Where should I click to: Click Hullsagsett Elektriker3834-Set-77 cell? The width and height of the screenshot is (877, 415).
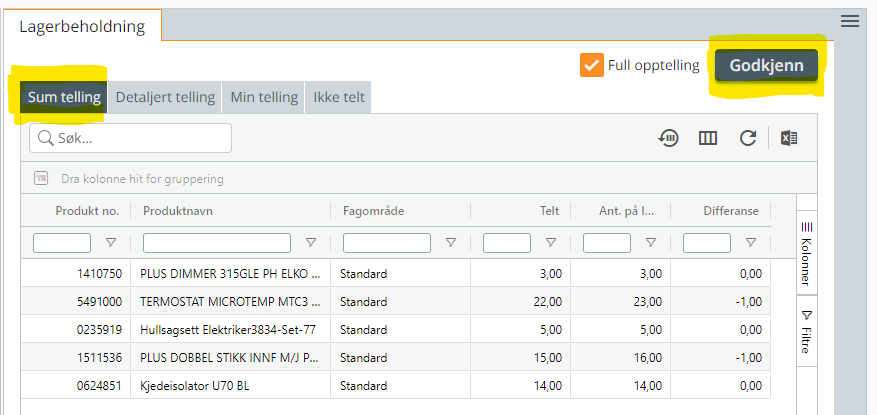pyautogui.click(x=228, y=330)
